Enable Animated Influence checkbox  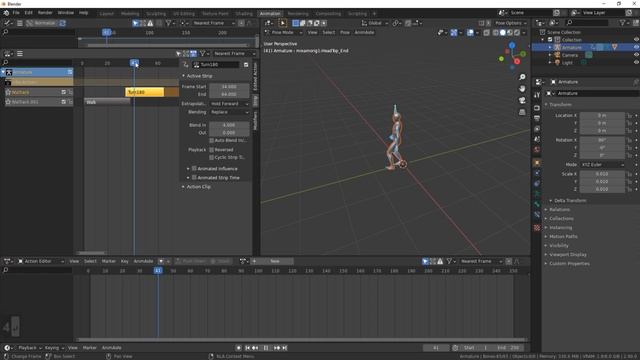click(194, 168)
